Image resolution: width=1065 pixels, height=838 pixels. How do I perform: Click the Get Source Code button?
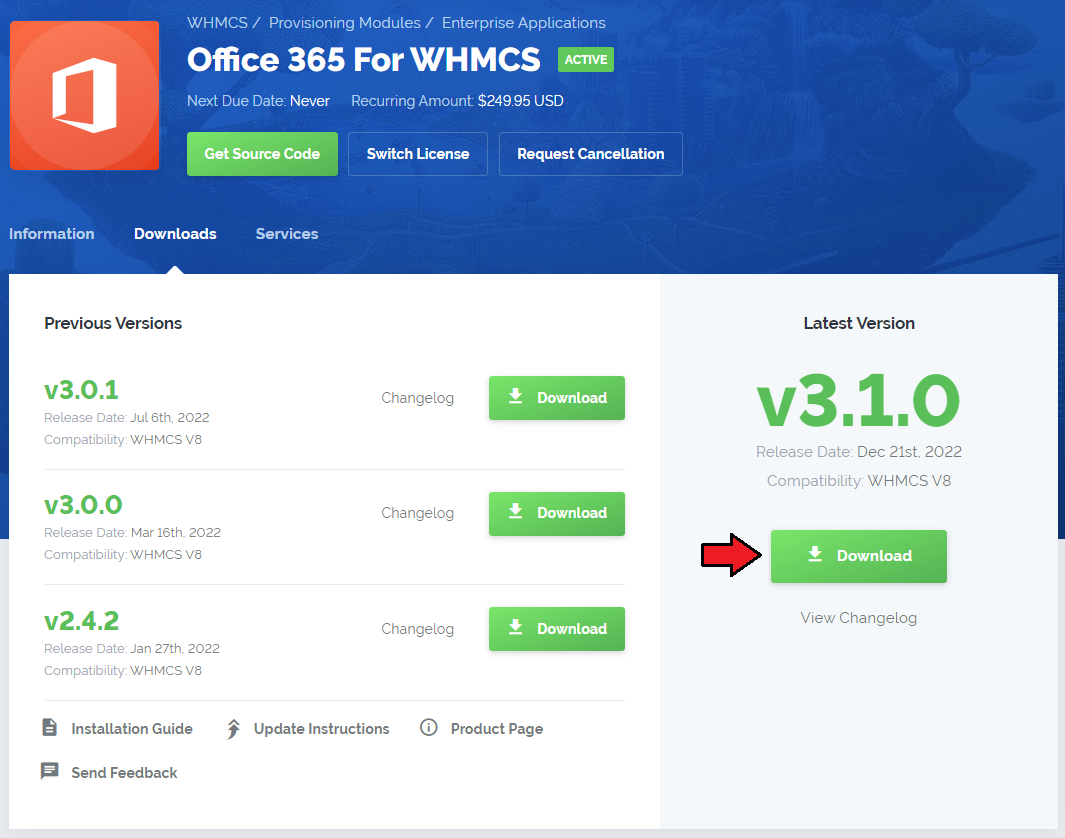262,154
